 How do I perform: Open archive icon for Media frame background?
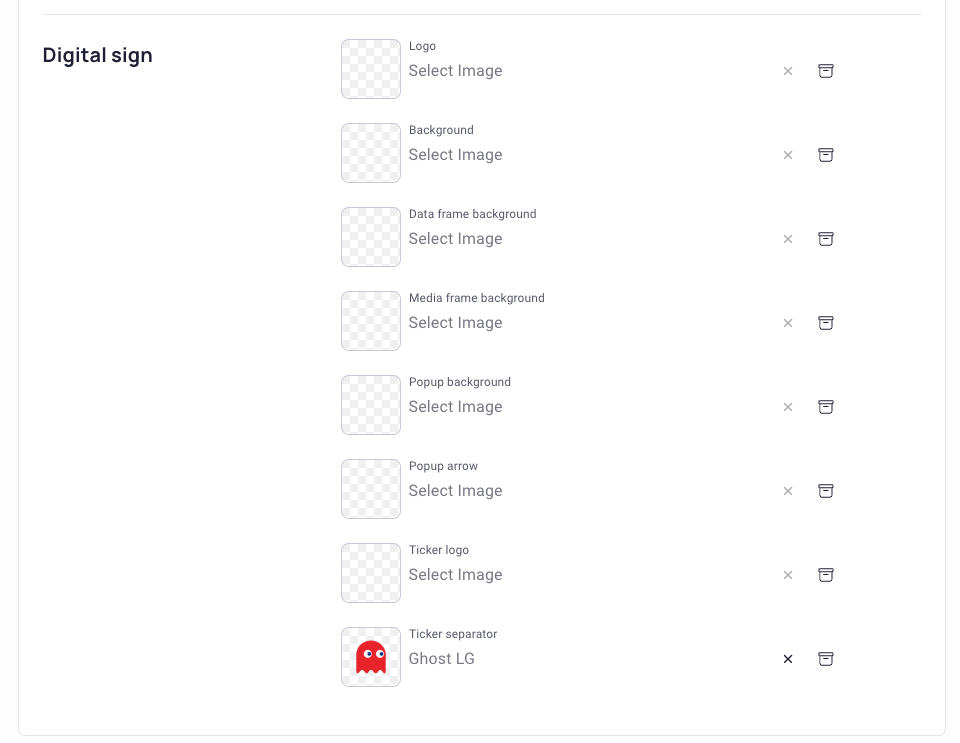[x=825, y=323]
